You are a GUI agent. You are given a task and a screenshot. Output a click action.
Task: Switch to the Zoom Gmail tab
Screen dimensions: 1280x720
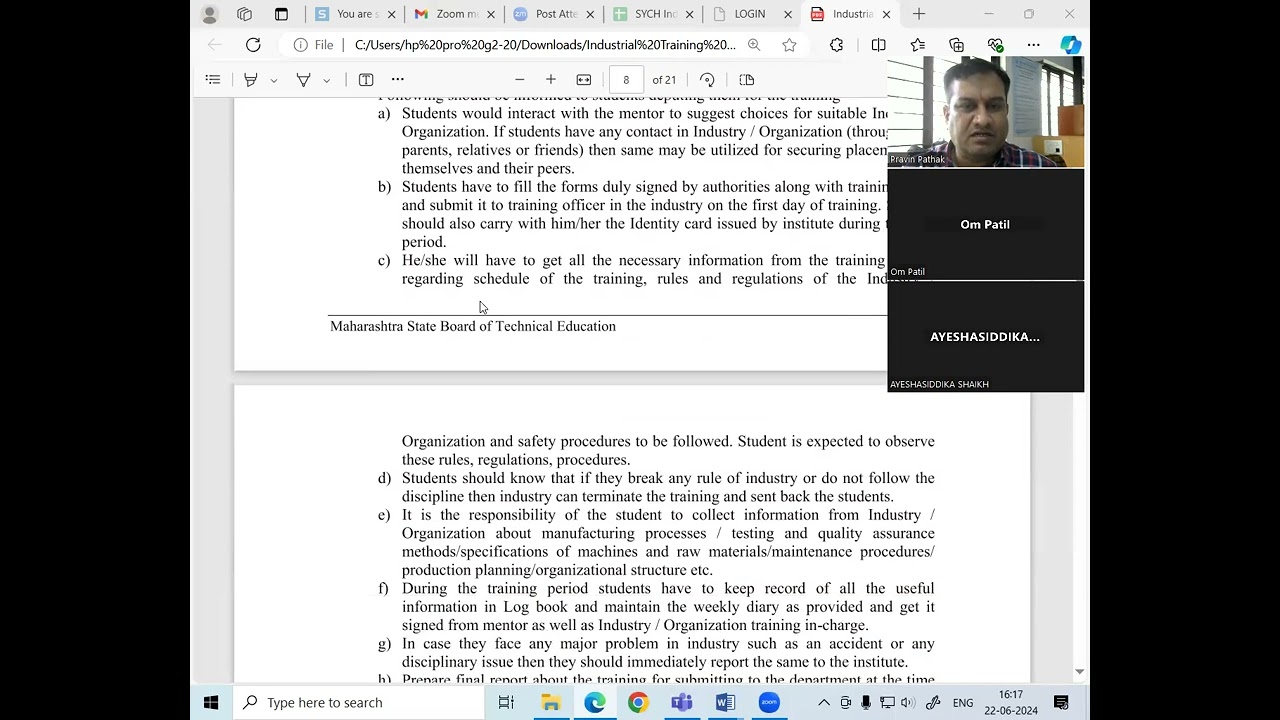tap(455, 14)
